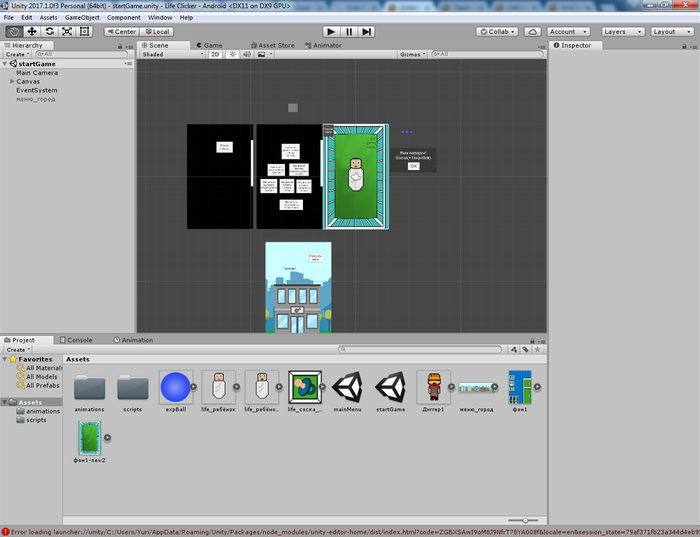Open the Shaded draw mode dropdown
This screenshot has width=700, height=537.
[x=172, y=54]
